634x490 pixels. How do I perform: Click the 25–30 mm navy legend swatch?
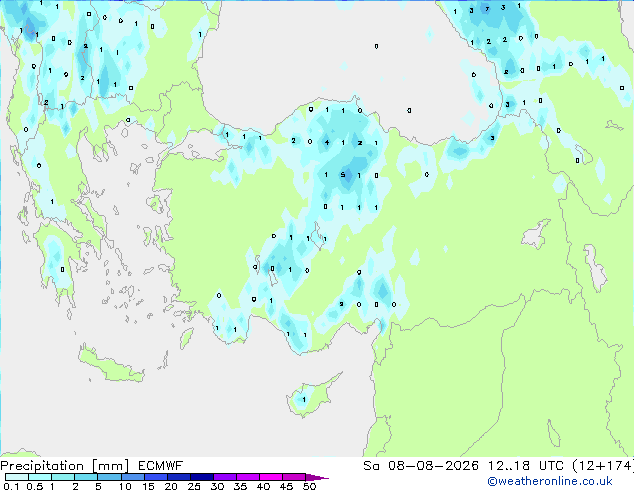(x=201, y=477)
